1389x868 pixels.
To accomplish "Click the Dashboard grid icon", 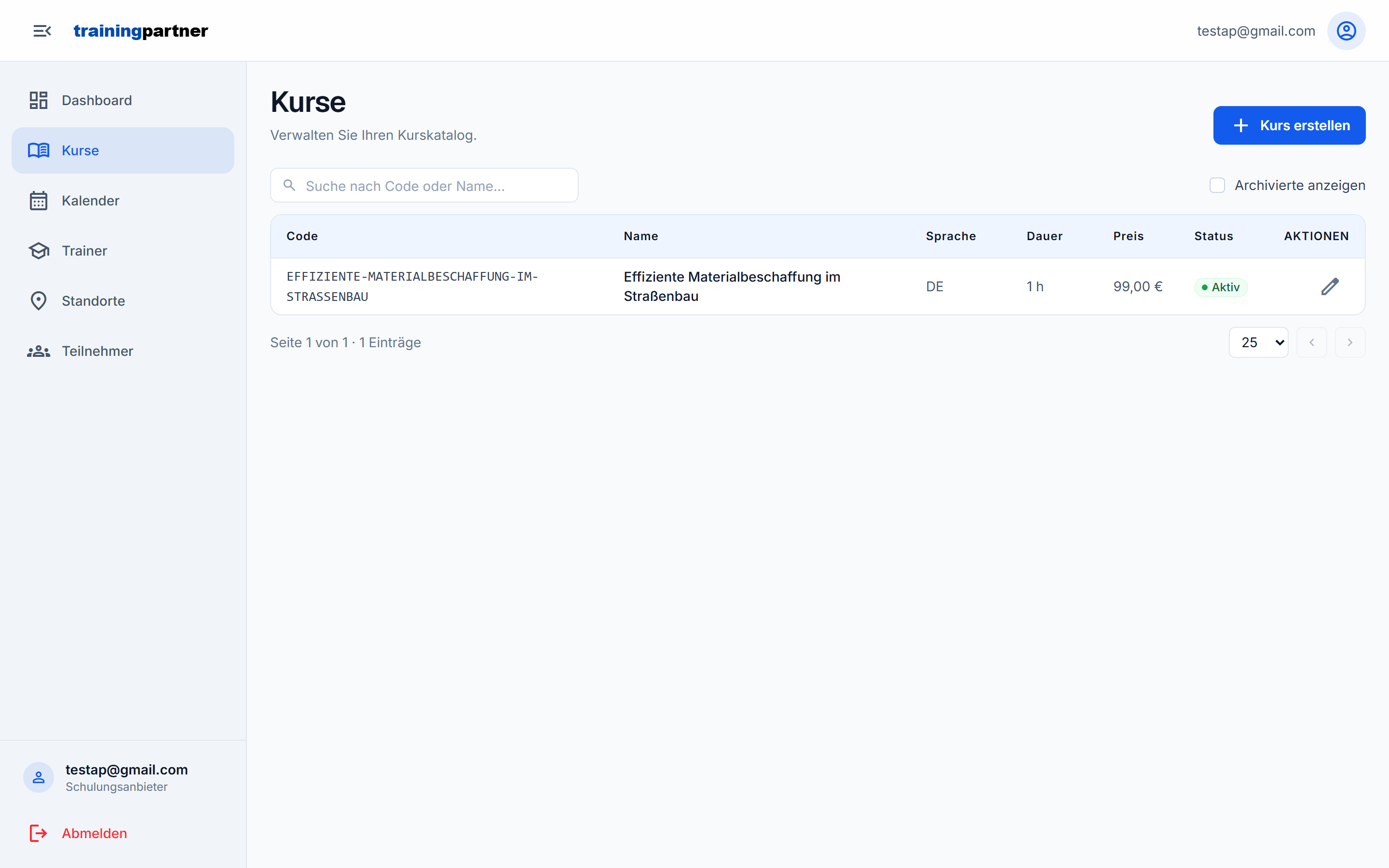I will pyautogui.click(x=39, y=100).
